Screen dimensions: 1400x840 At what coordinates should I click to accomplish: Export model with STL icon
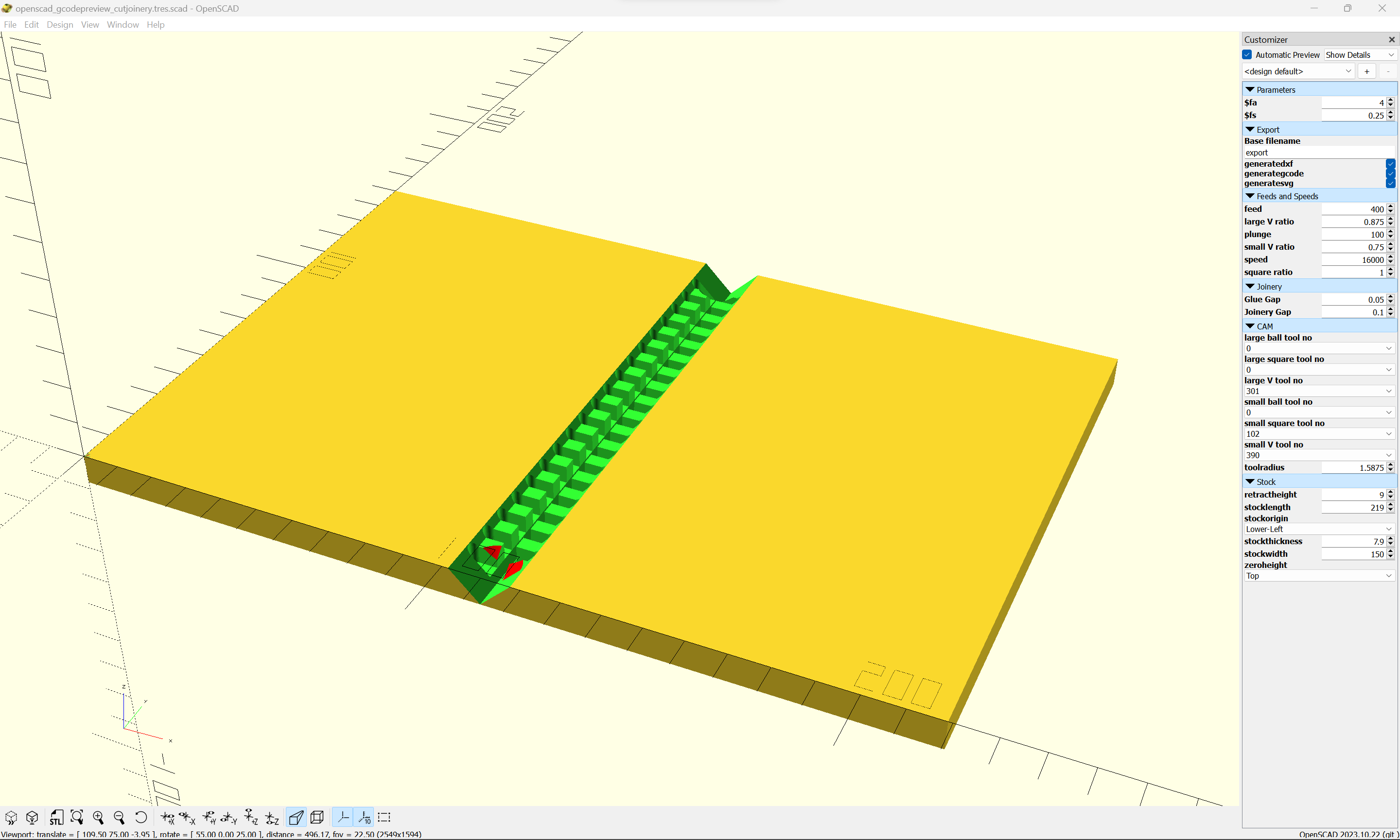point(56,817)
